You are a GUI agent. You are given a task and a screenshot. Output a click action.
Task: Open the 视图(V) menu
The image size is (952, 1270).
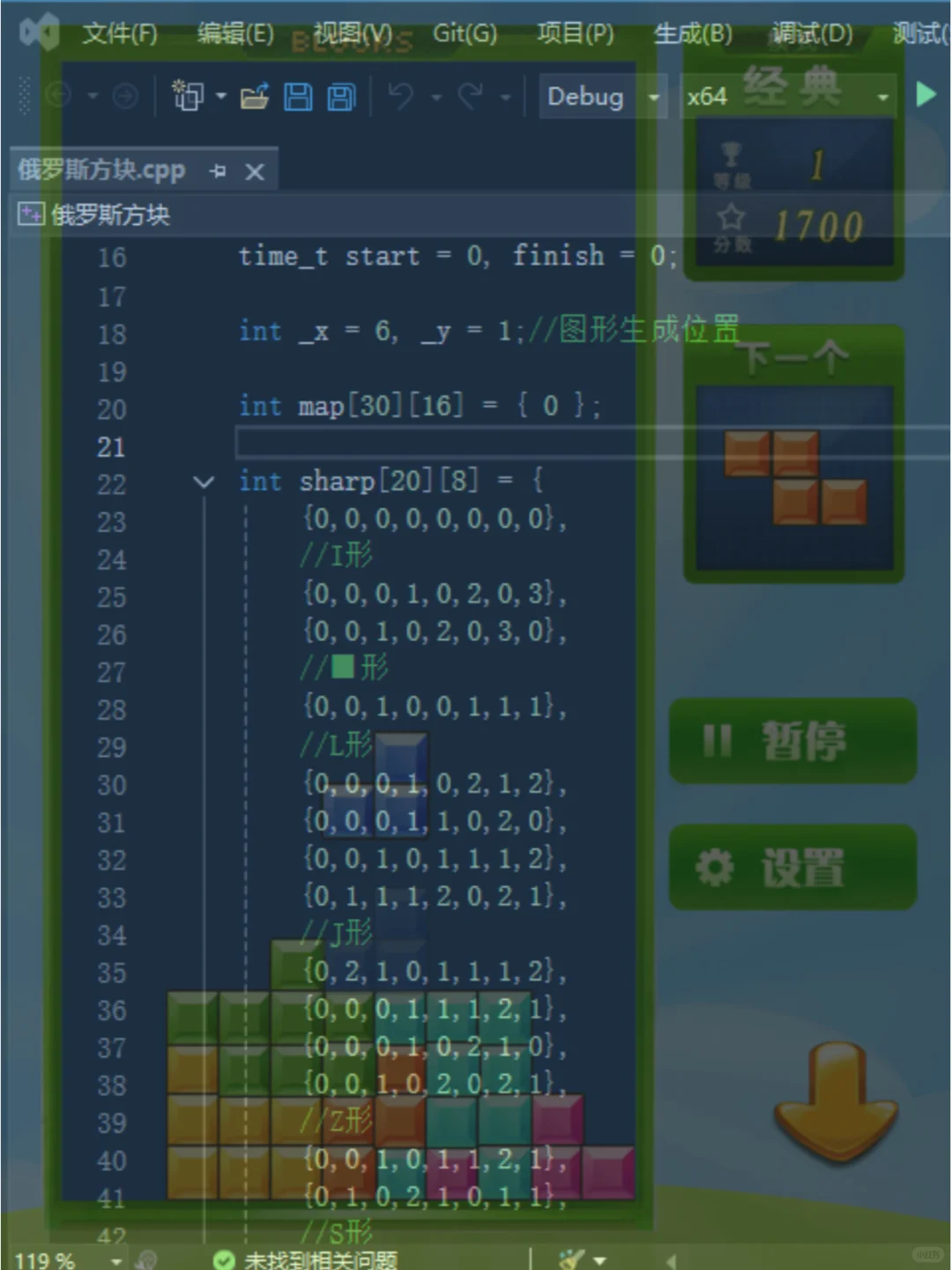coord(353,34)
